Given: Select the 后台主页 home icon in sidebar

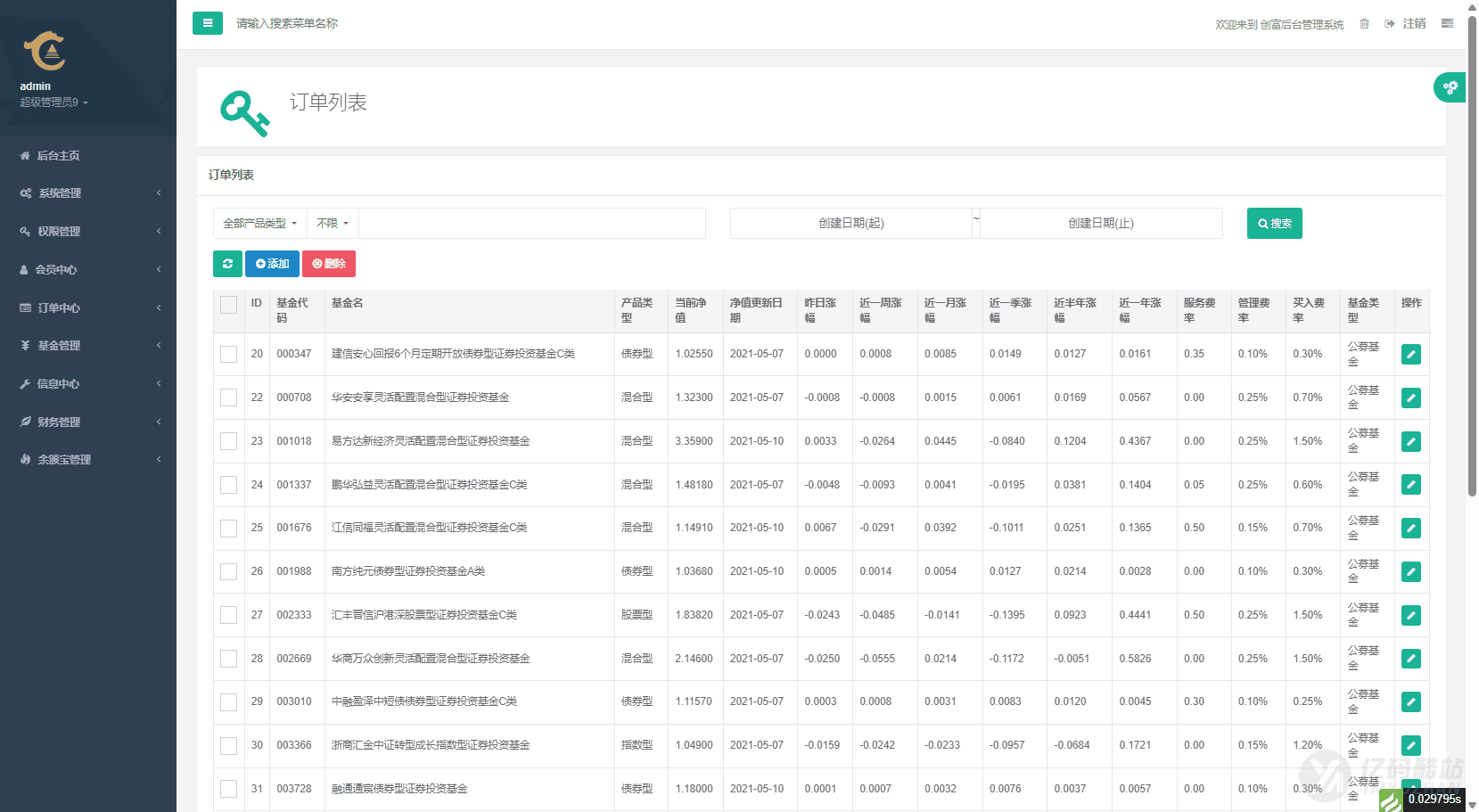Looking at the screenshot, I should pyautogui.click(x=23, y=155).
